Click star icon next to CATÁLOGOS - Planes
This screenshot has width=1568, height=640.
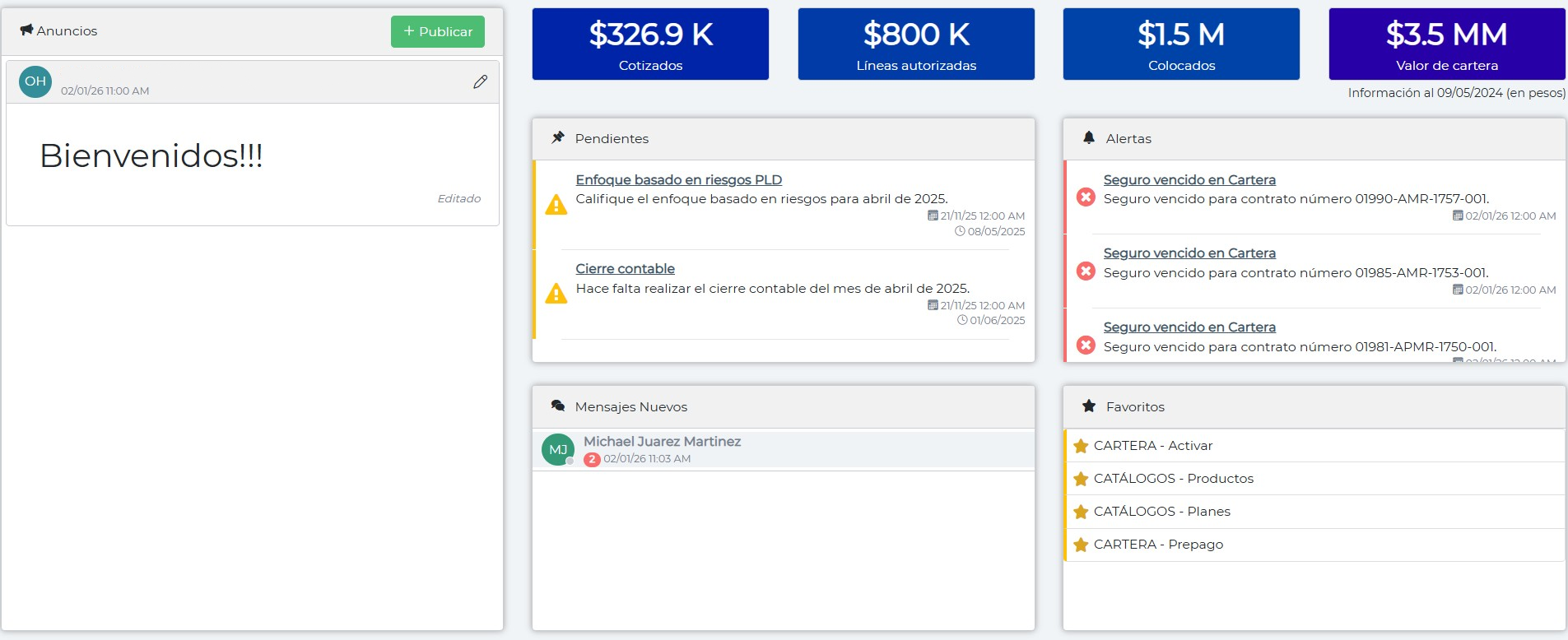pyautogui.click(x=1081, y=512)
